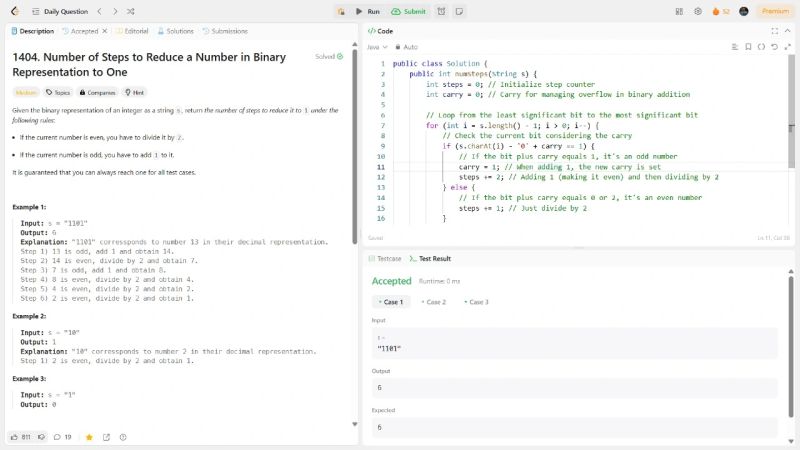Click the bookmark icon in code editor

747,47
